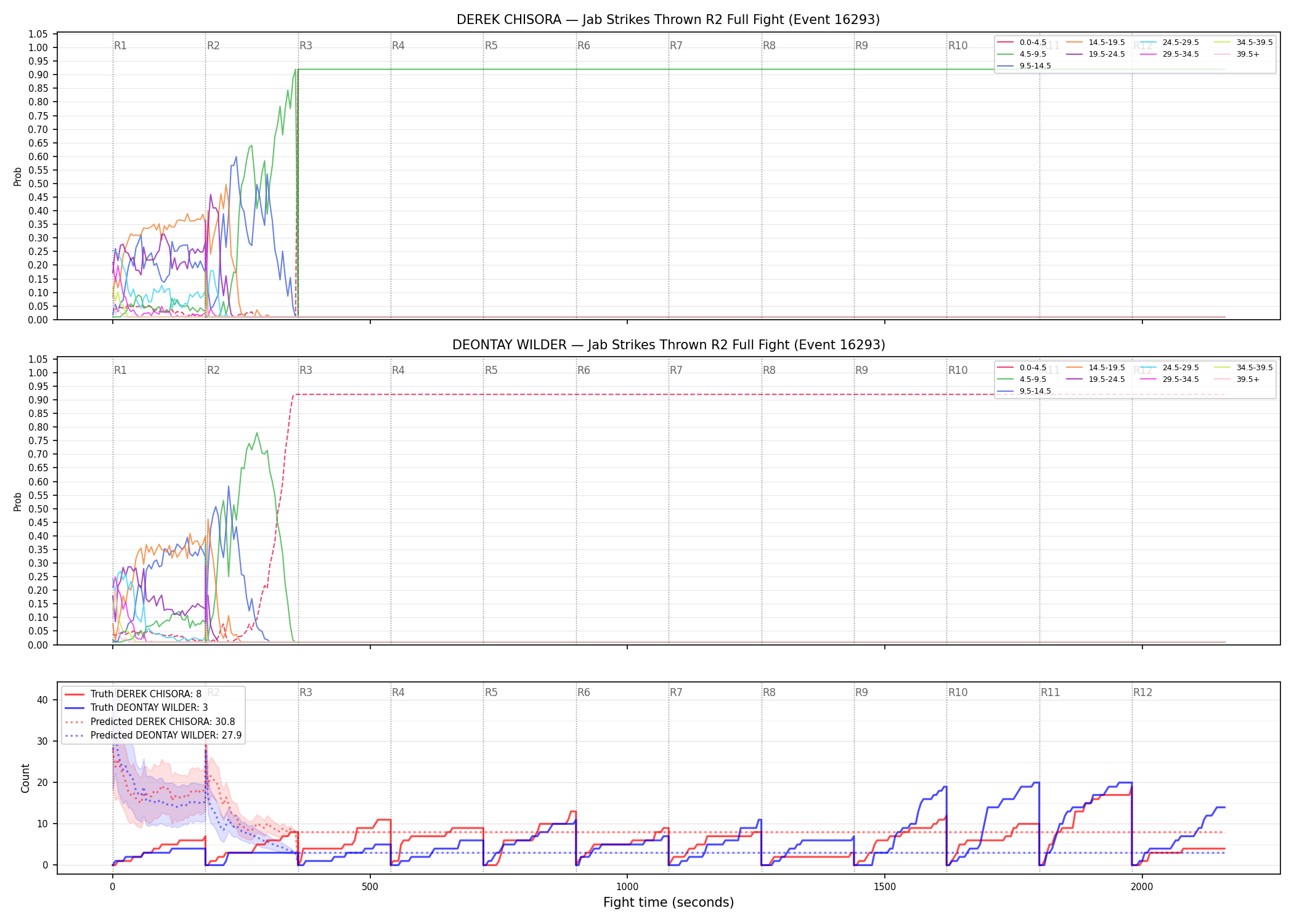The image size is (1294, 924).
Task: Click the R6 round marker in Wilder plot
Action: (584, 370)
